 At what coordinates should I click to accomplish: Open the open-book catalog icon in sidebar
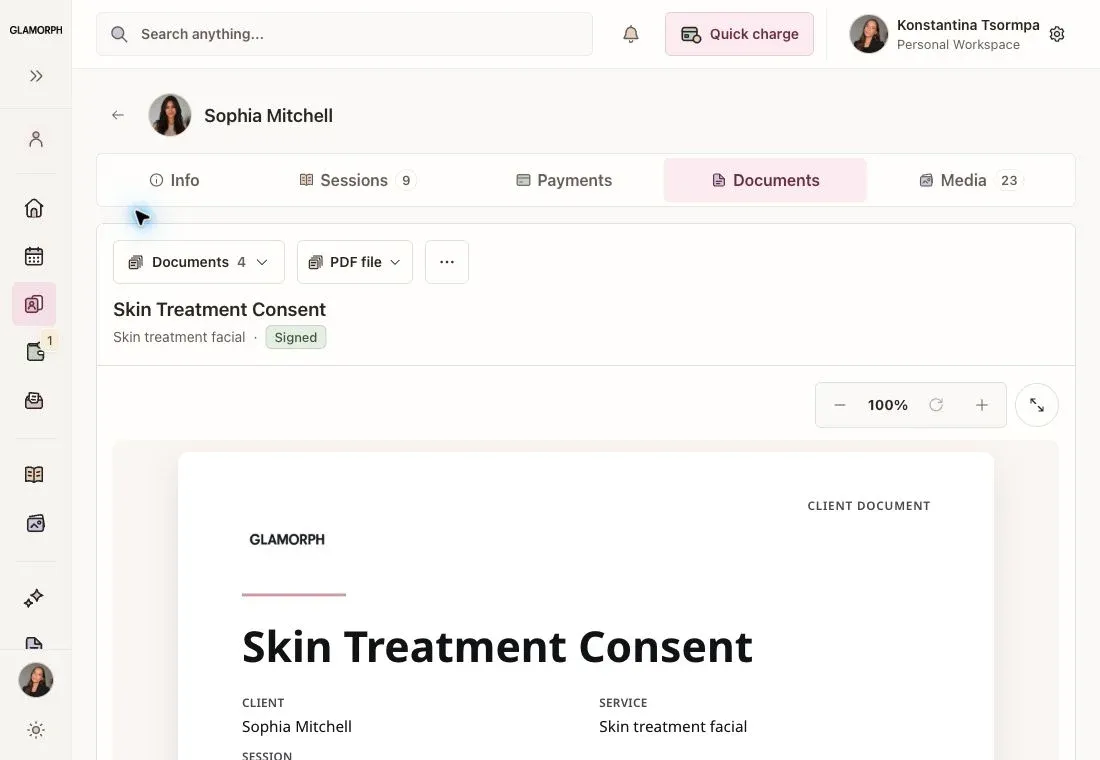pos(34,474)
